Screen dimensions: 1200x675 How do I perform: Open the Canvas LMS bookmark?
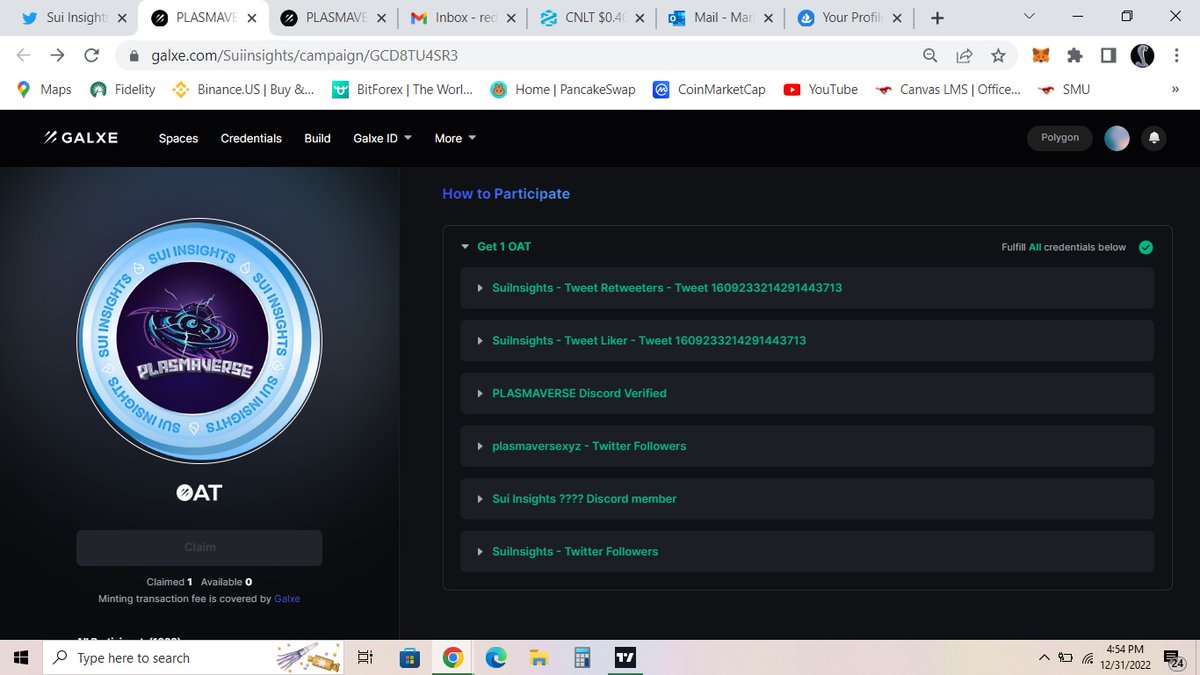coord(948,89)
